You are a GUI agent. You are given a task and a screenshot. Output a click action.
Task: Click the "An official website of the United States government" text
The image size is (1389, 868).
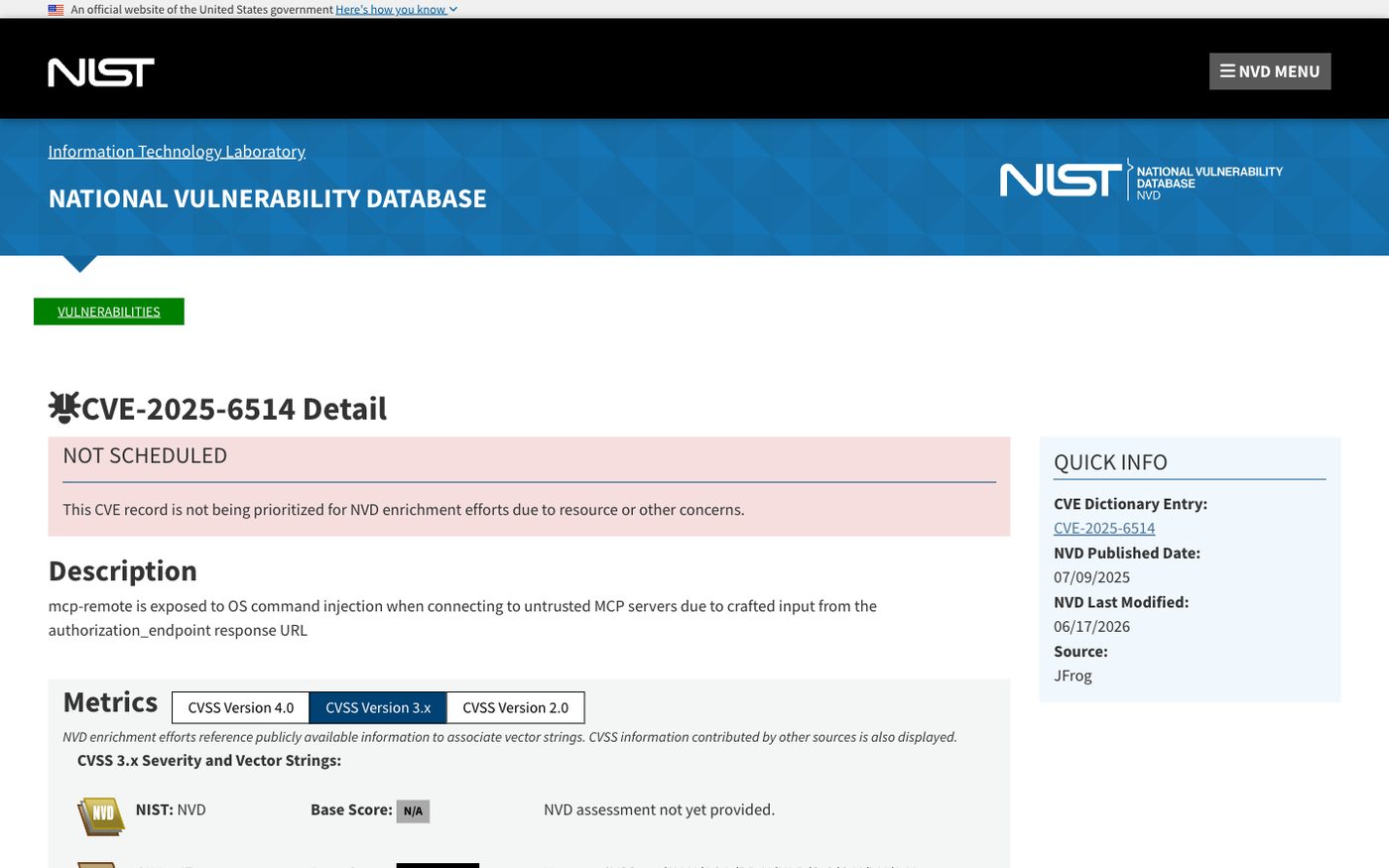pyautogui.click(x=201, y=10)
